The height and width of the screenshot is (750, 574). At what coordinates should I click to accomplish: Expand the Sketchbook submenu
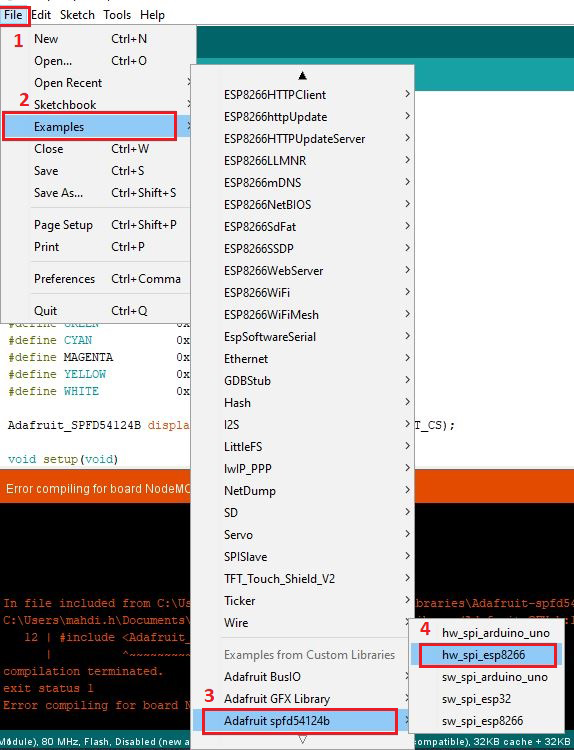click(98, 104)
